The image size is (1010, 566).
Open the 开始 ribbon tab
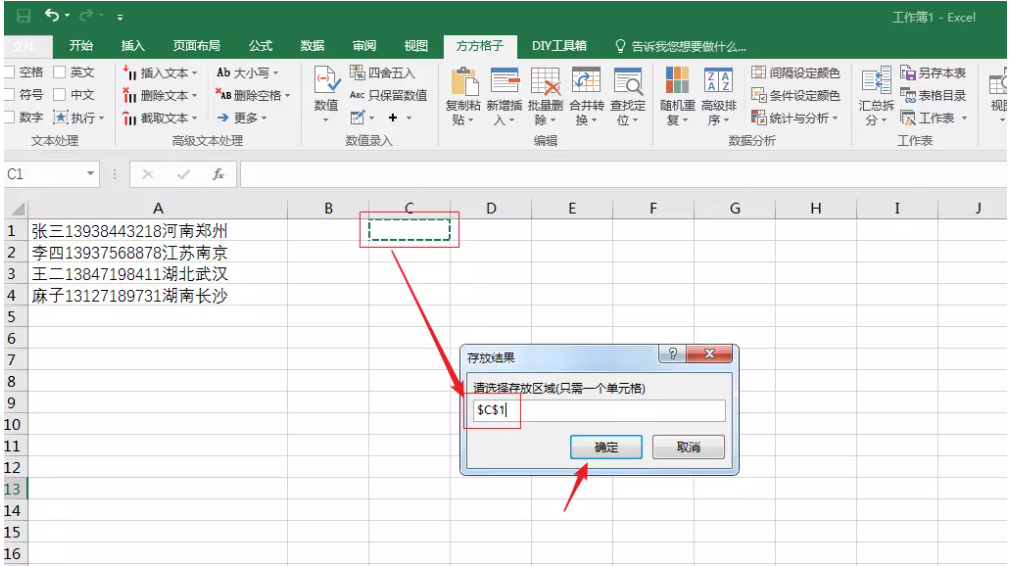pyautogui.click(x=81, y=46)
